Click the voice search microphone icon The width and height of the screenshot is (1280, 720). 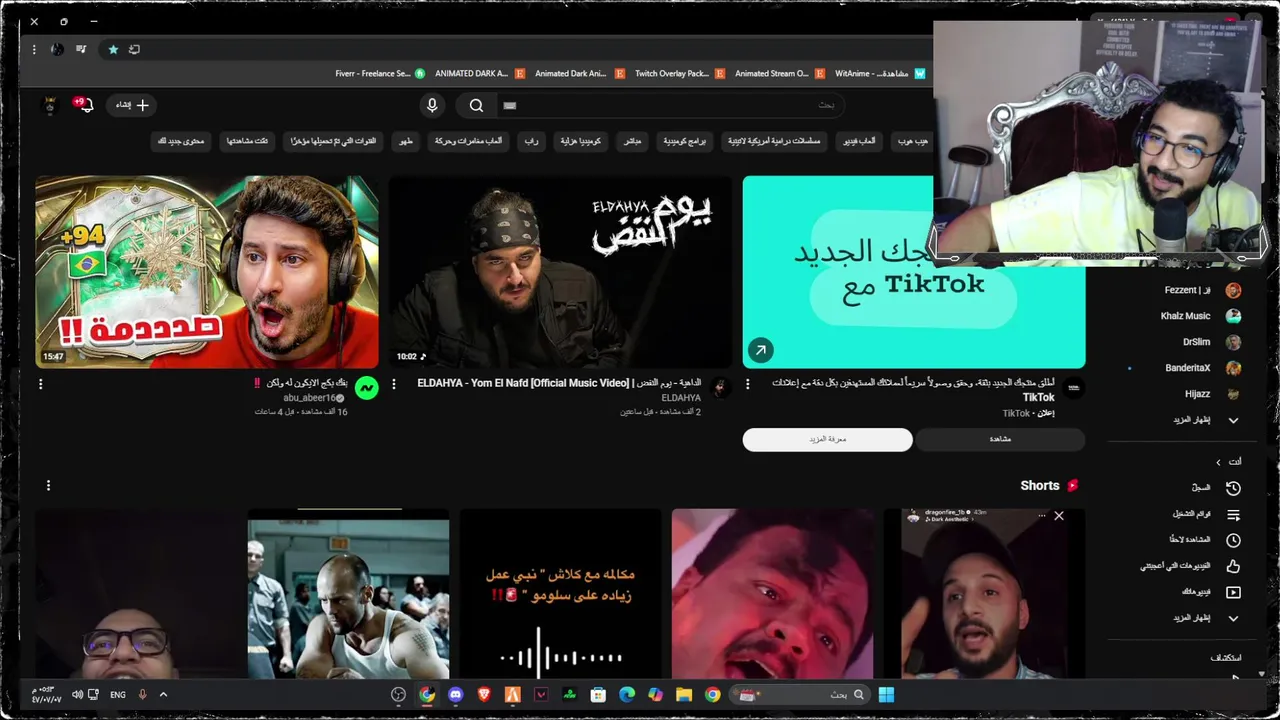[432, 105]
